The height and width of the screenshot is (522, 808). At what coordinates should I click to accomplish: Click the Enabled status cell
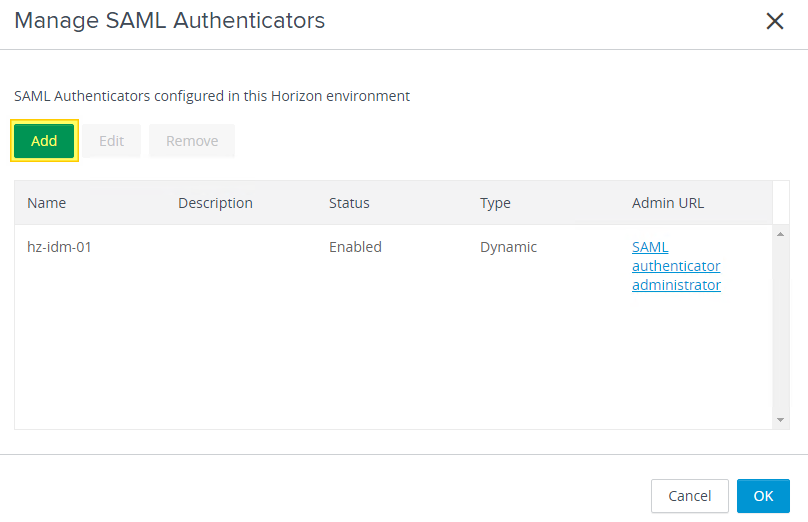[355, 247]
